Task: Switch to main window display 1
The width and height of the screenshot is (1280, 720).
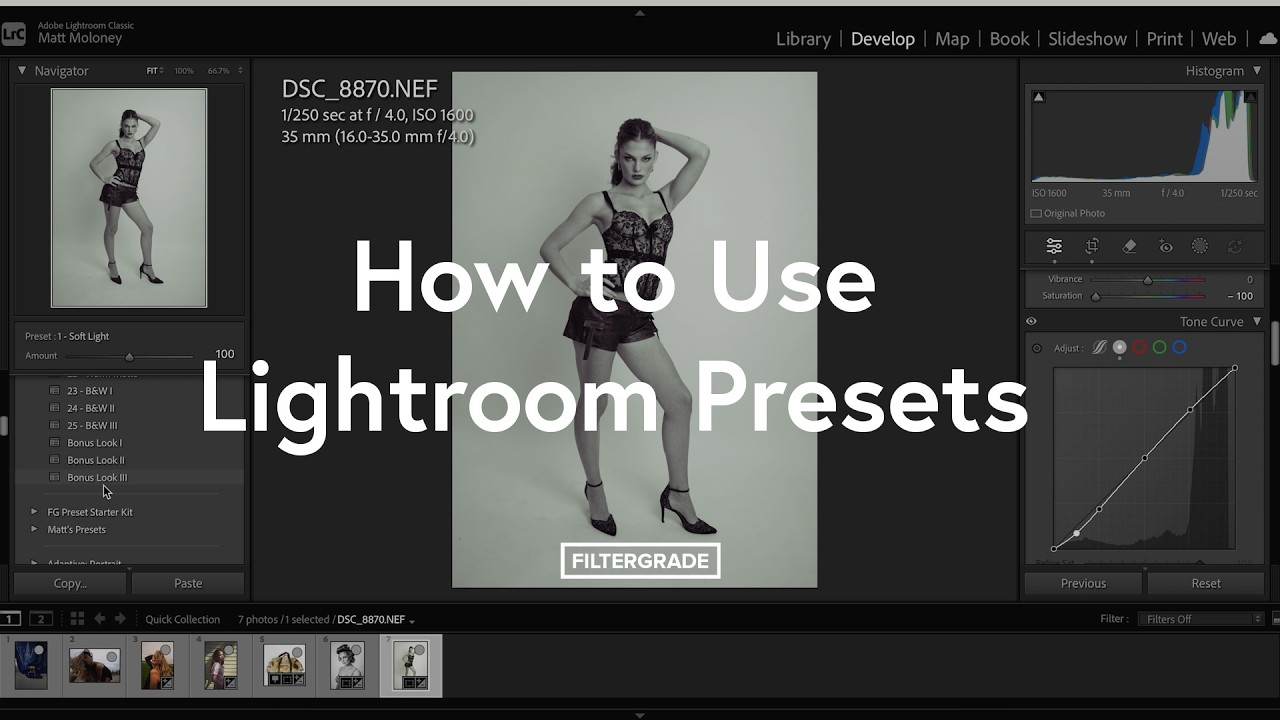Action: pos(10,619)
